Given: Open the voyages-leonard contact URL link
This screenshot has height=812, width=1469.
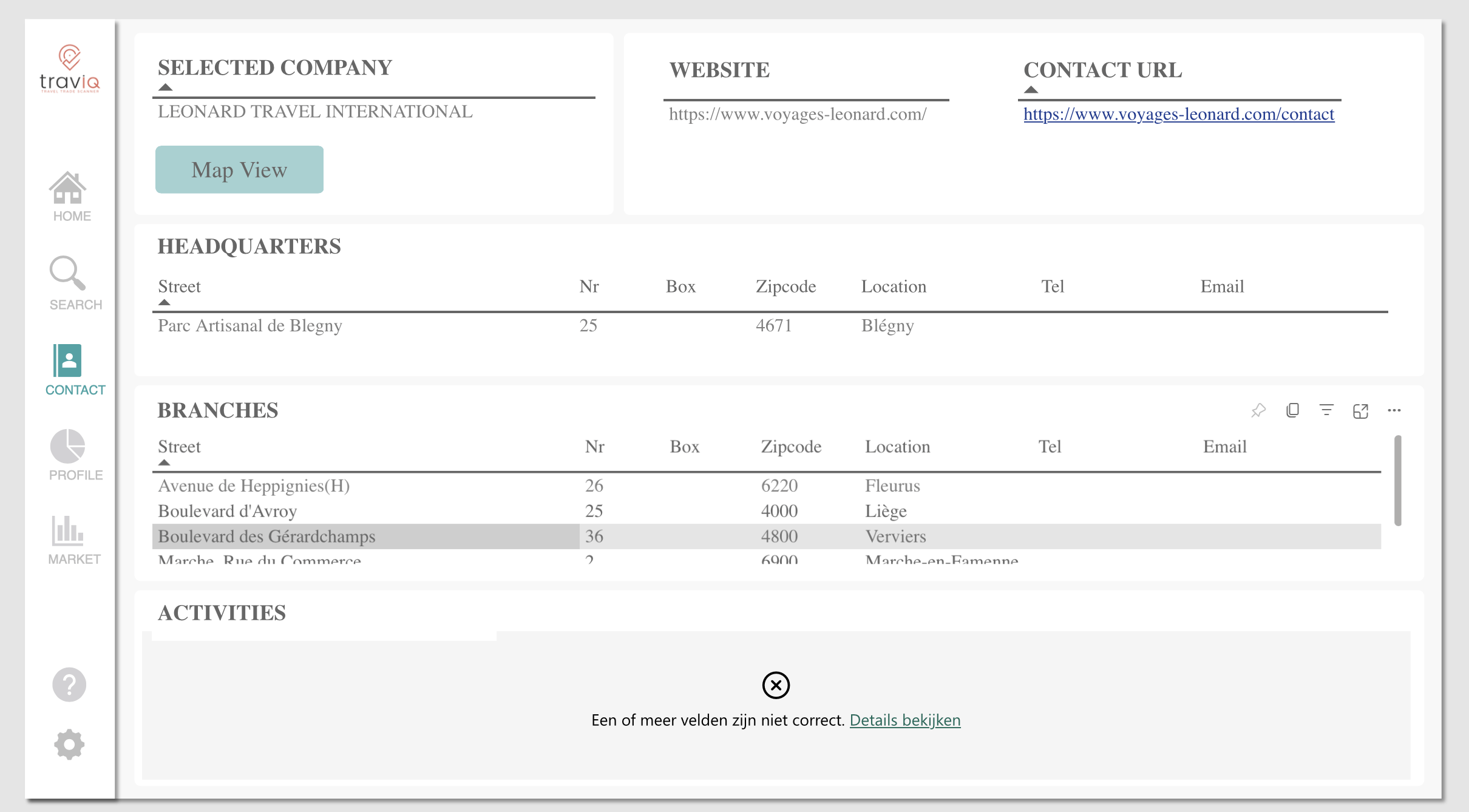Looking at the screenshot, I should click(1178, 114).
